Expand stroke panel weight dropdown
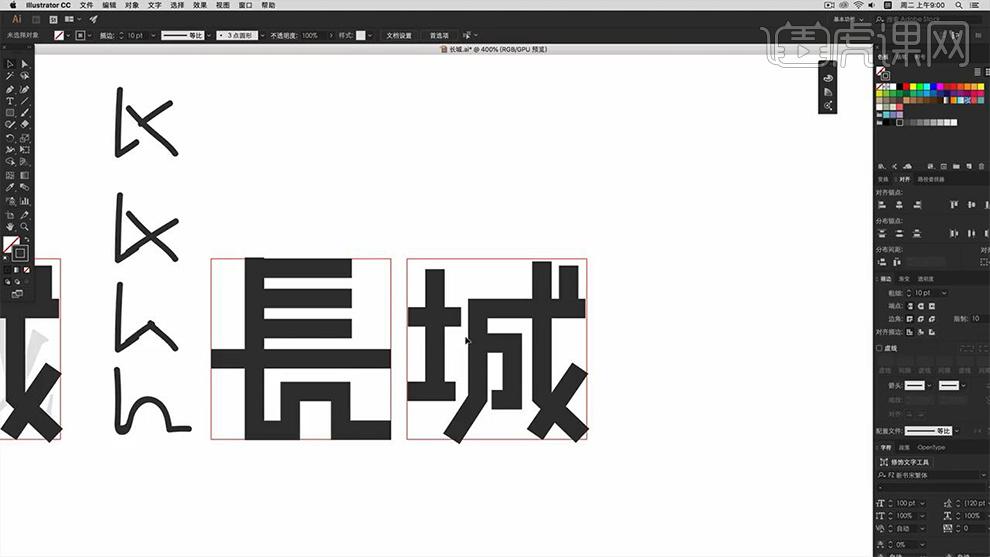This screenshot has height=557, width=990. point(944,293)
